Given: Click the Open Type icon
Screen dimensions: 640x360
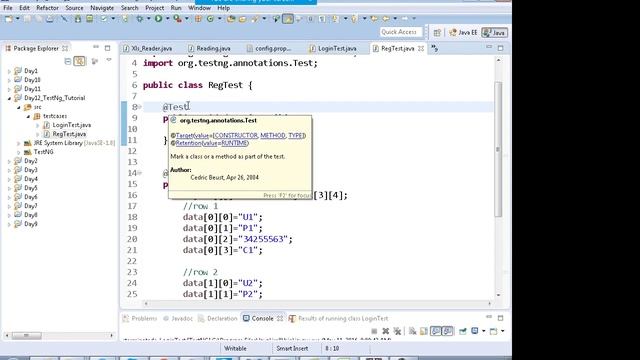Looking at the screenshot, I should point(231,19).
